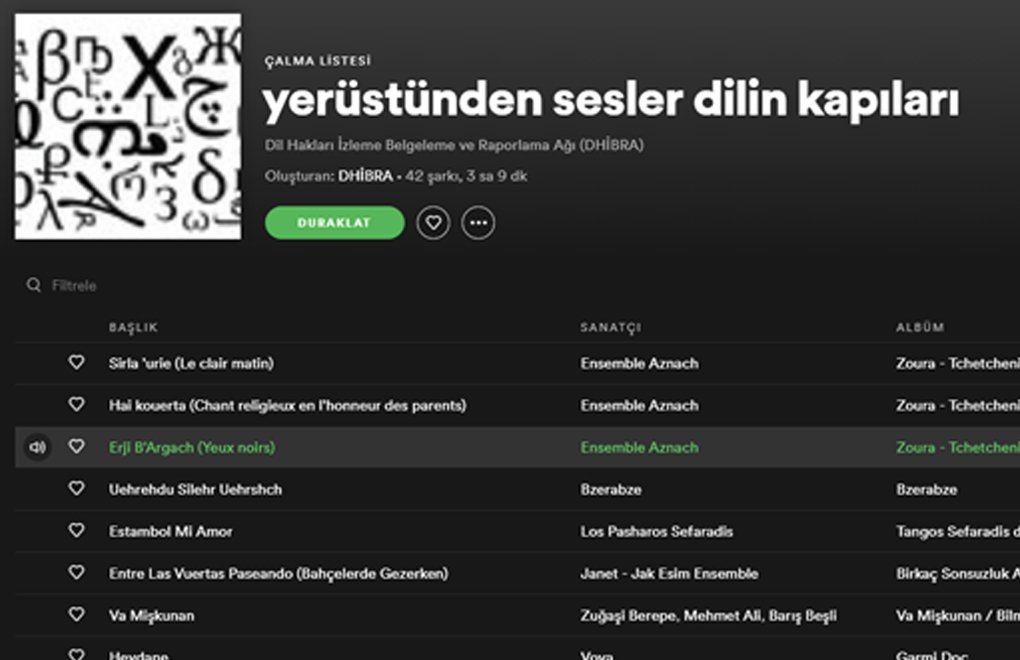Pause playback with the DURAKLAT button
This screenshot has height=660, width=1020.
tap(334, 223)
